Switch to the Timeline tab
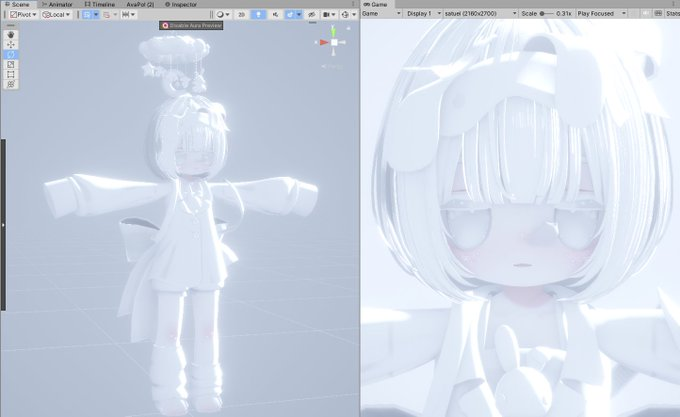This screenshot has height=417, width=680. pos(100,4)
